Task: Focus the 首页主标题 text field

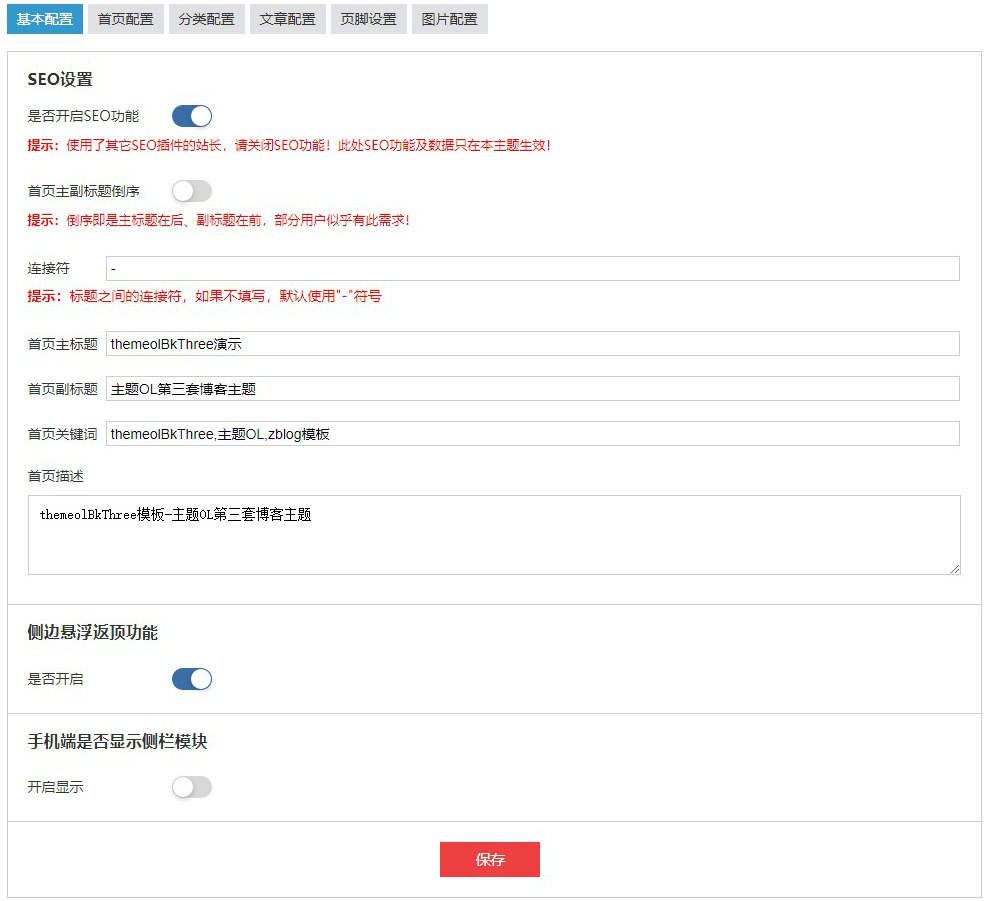Action: [532, 344]
